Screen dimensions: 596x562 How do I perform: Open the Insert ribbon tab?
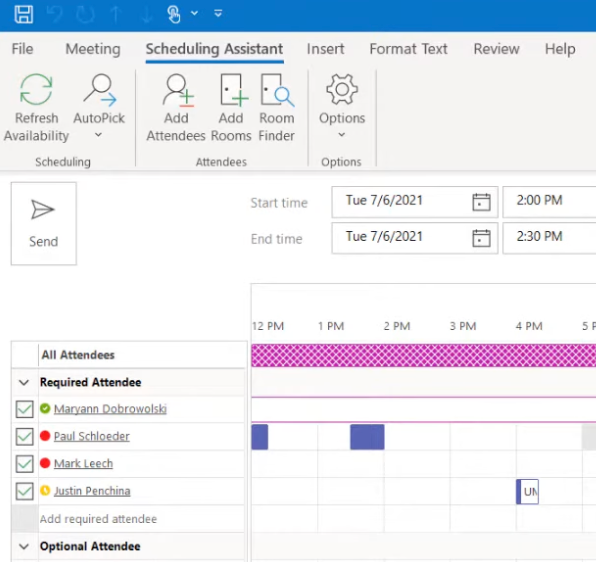coord(325,49)
